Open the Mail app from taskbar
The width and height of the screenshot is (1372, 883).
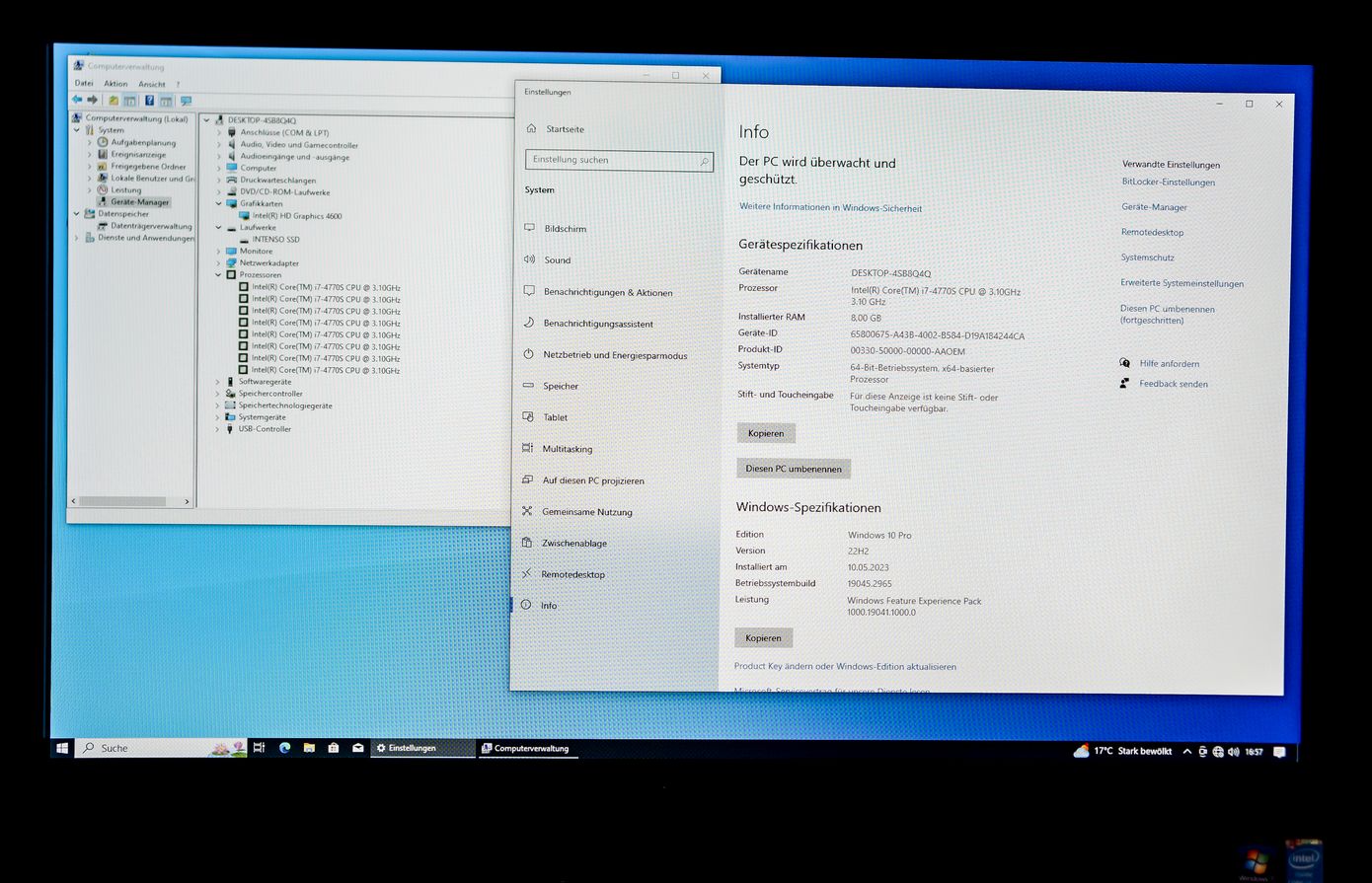point(358,748)
